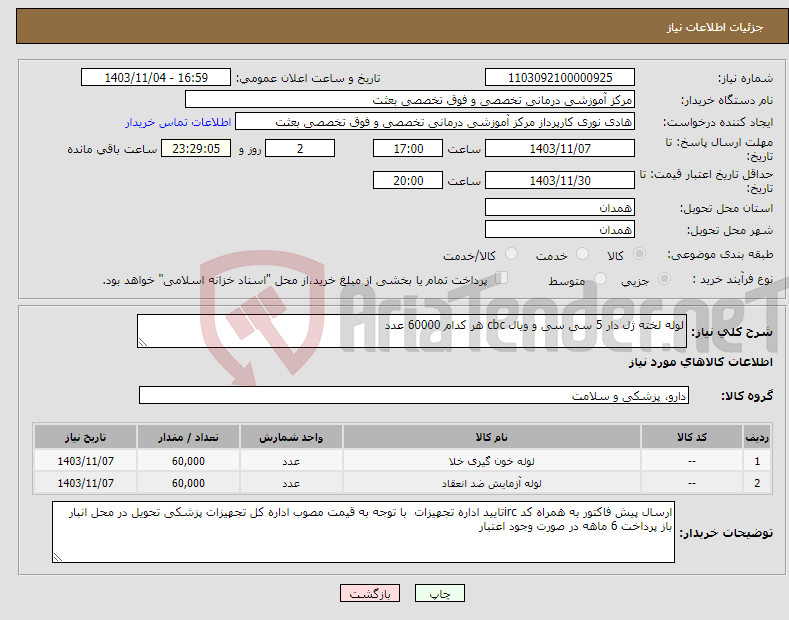Click item name لوله خون گیری خلا

[x=492, y=461]
